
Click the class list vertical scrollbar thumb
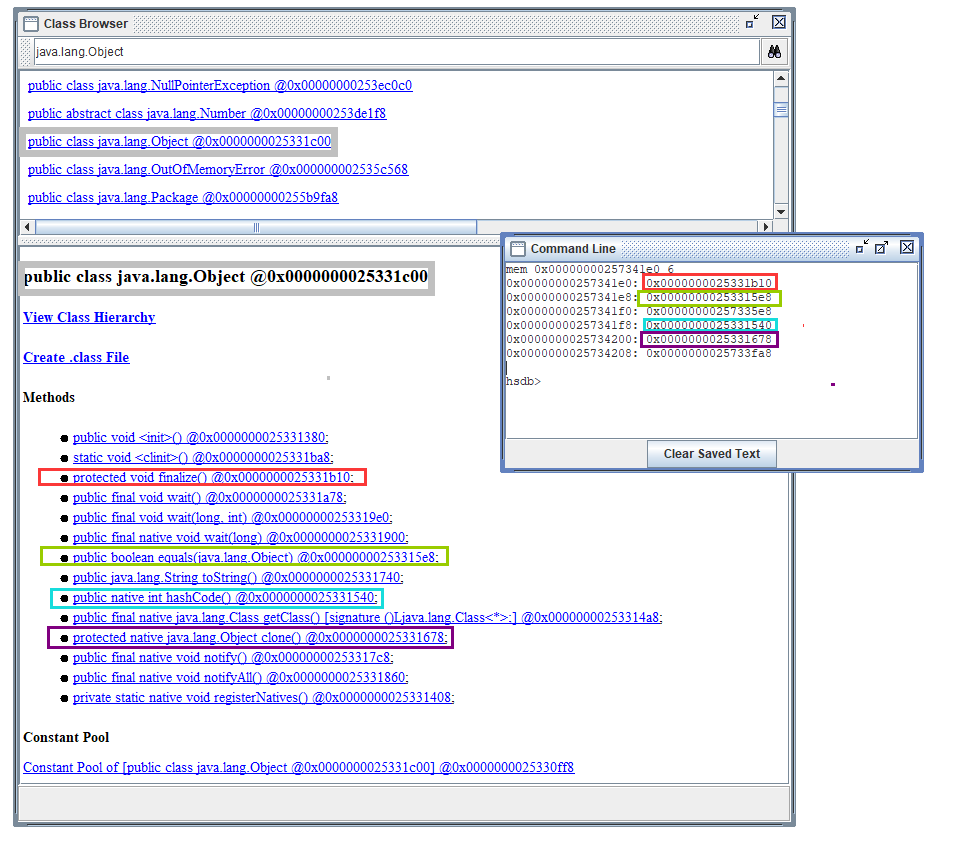tap(781, 110)
